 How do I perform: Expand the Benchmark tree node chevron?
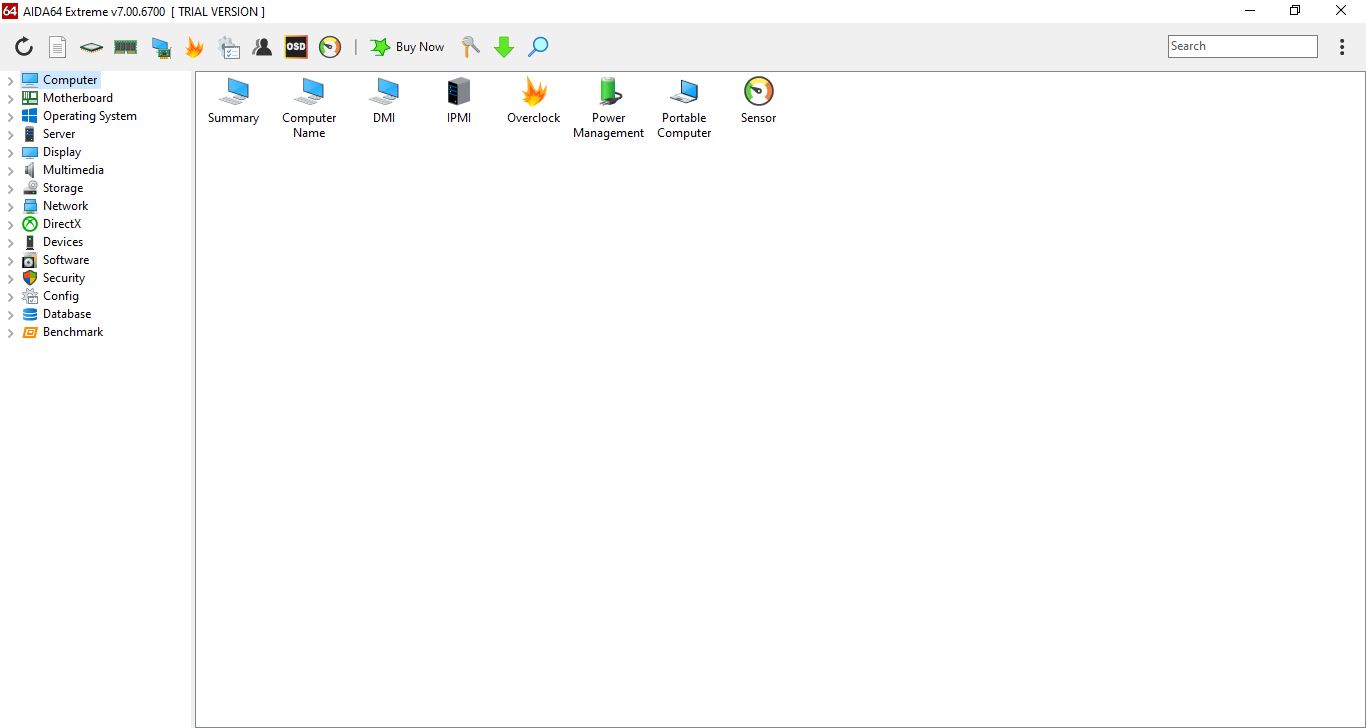coord(11,332)
